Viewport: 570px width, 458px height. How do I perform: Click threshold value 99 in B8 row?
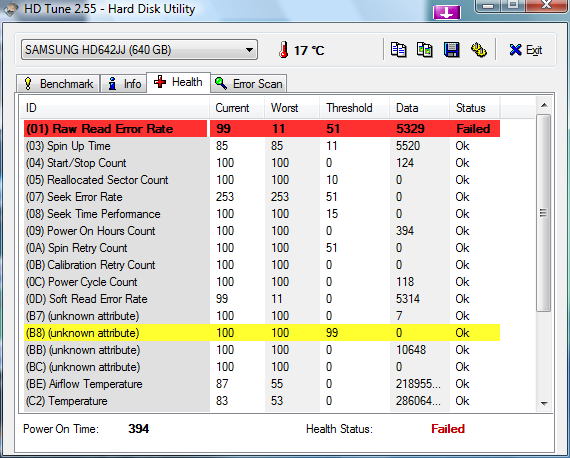332,333
